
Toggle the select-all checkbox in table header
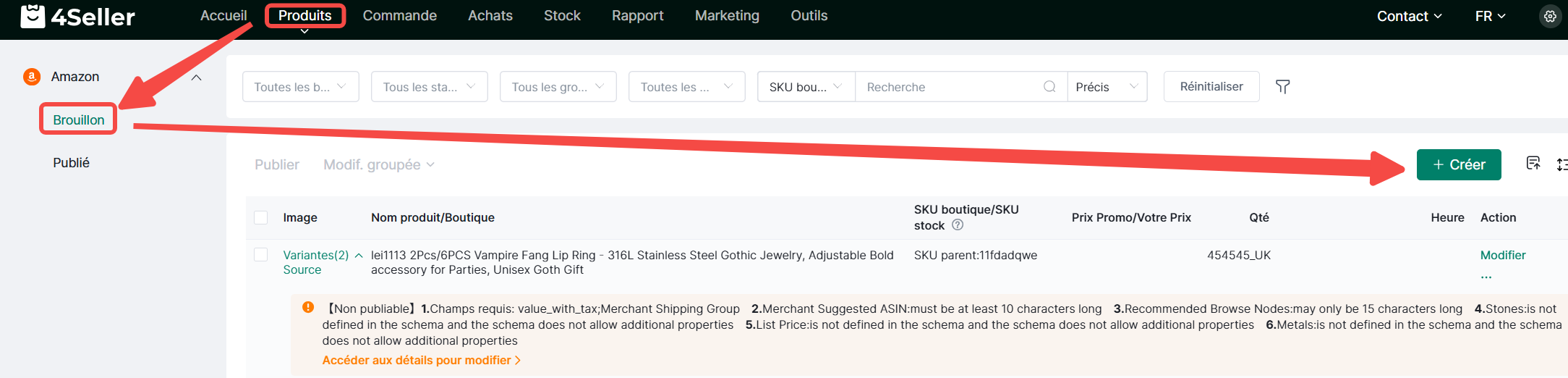tap(261, 217)
